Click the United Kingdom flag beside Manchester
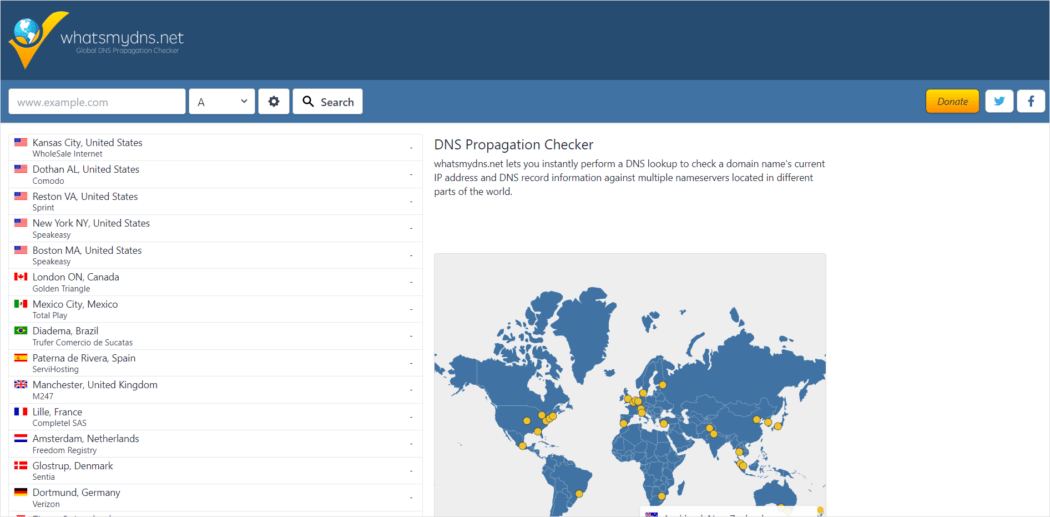 coord(21,385)
